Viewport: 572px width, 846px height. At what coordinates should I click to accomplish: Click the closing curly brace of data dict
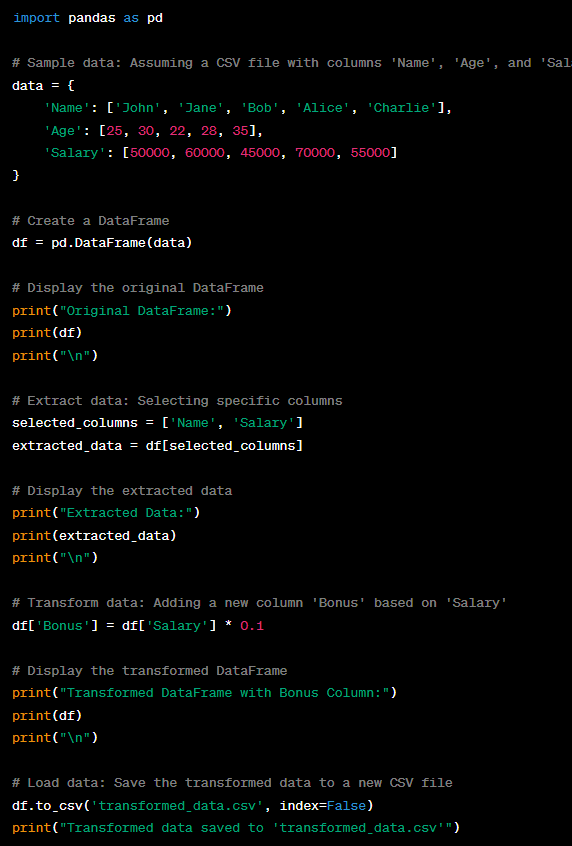click(16, 175)
